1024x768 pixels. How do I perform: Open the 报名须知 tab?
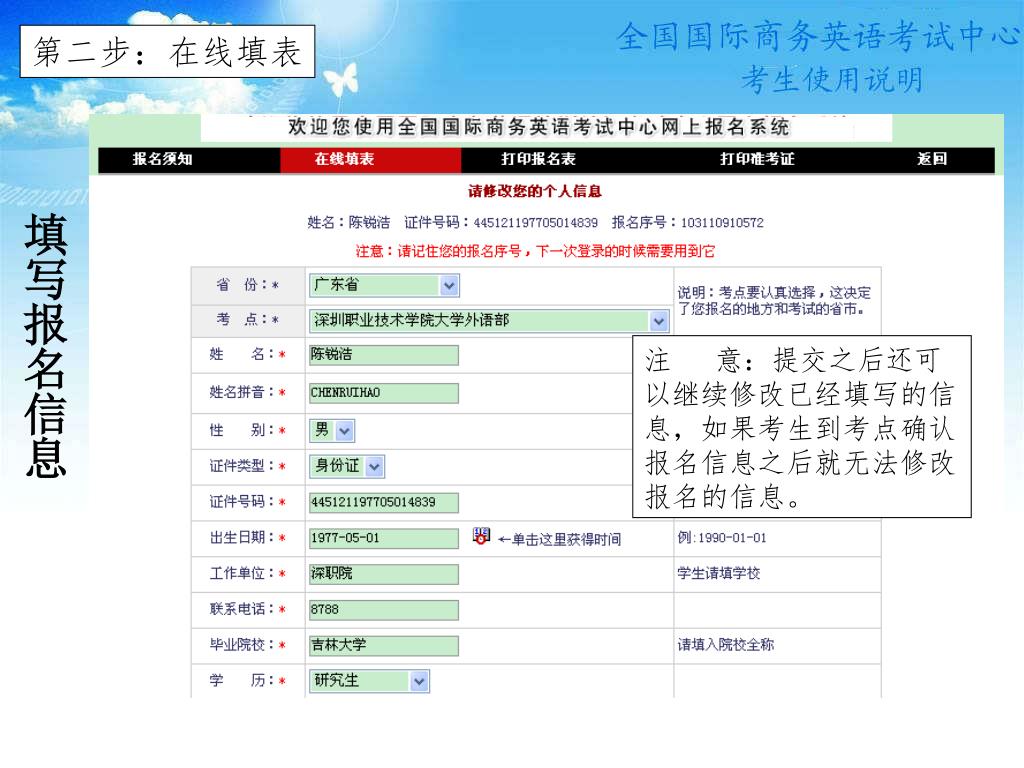click(163, 159)
